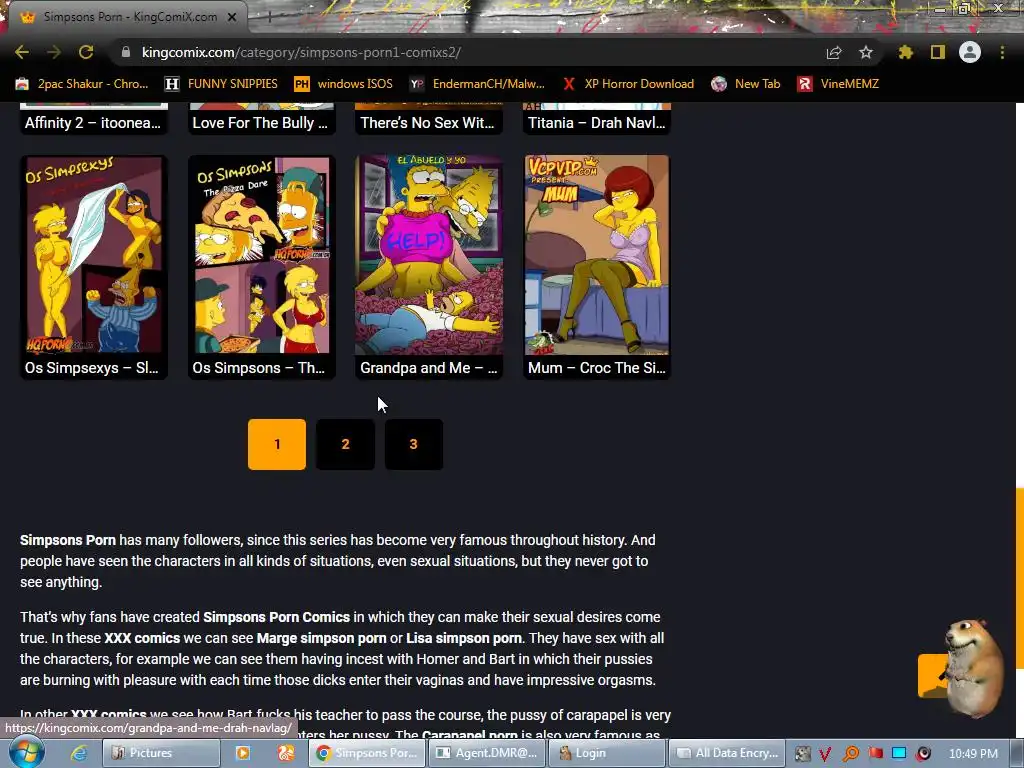Open a new tab with the plus button

(x=269, y=17)
